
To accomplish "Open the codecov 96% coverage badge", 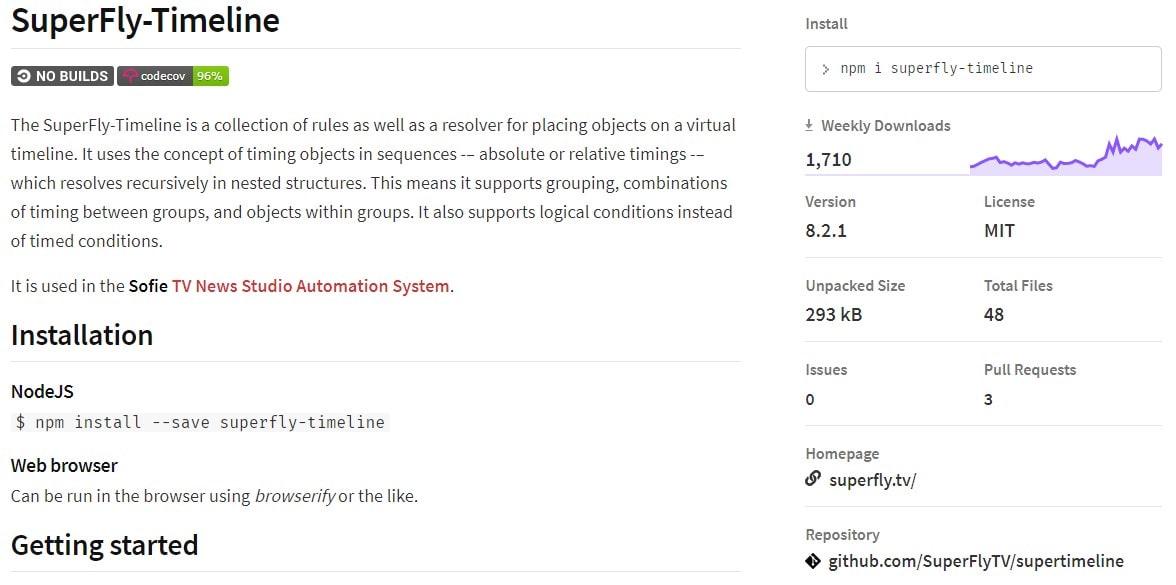I will pyautogui.click(x=172, y=76).
